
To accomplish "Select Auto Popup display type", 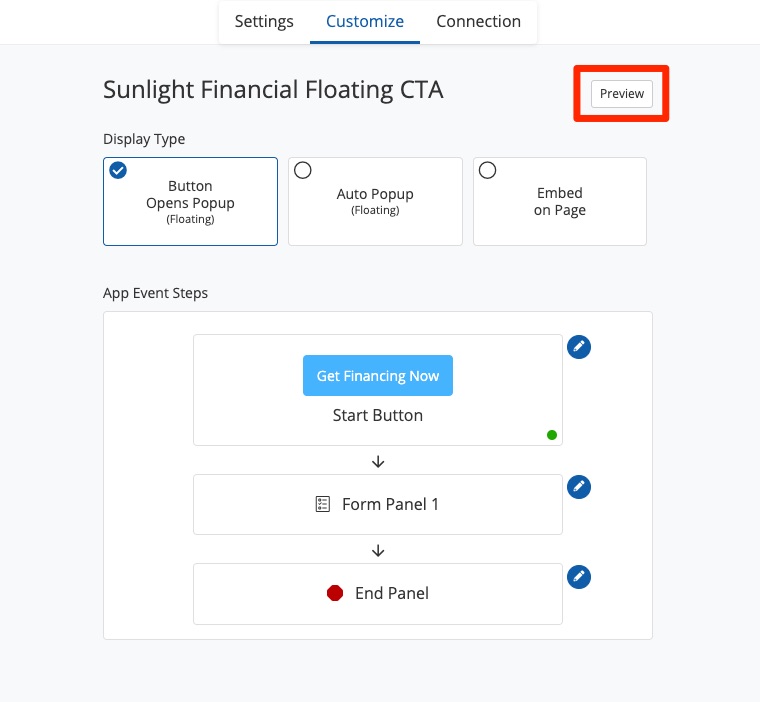I will point(375,201).
